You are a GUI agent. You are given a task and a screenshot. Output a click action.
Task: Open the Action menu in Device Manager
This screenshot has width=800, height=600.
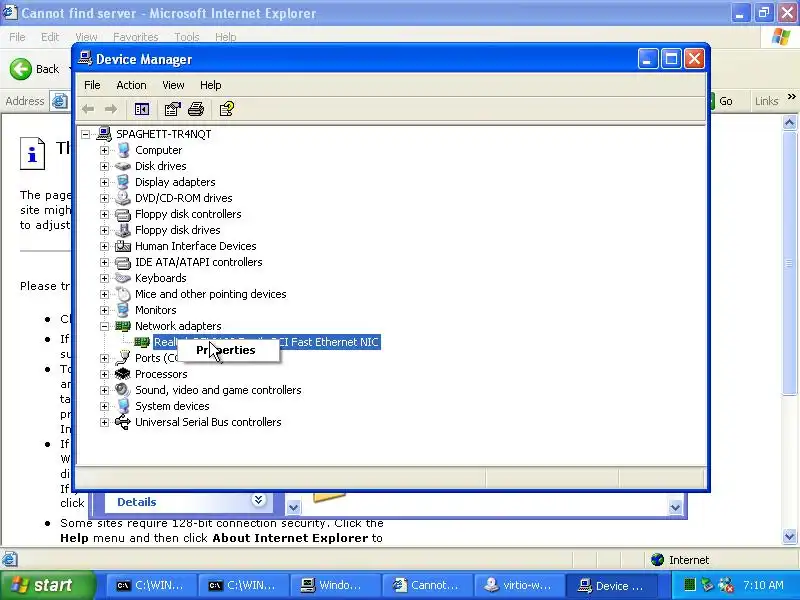tap(131, 85)
